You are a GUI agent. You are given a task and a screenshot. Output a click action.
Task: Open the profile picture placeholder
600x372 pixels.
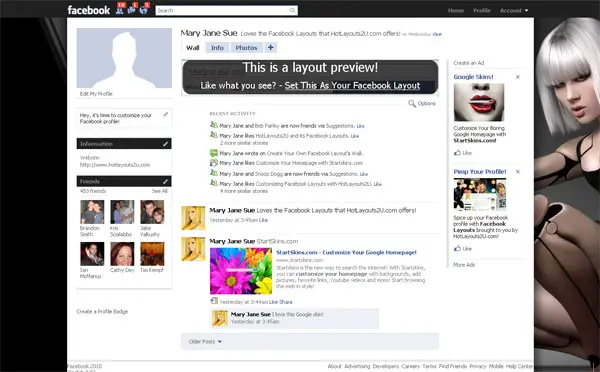click(124, 58)
